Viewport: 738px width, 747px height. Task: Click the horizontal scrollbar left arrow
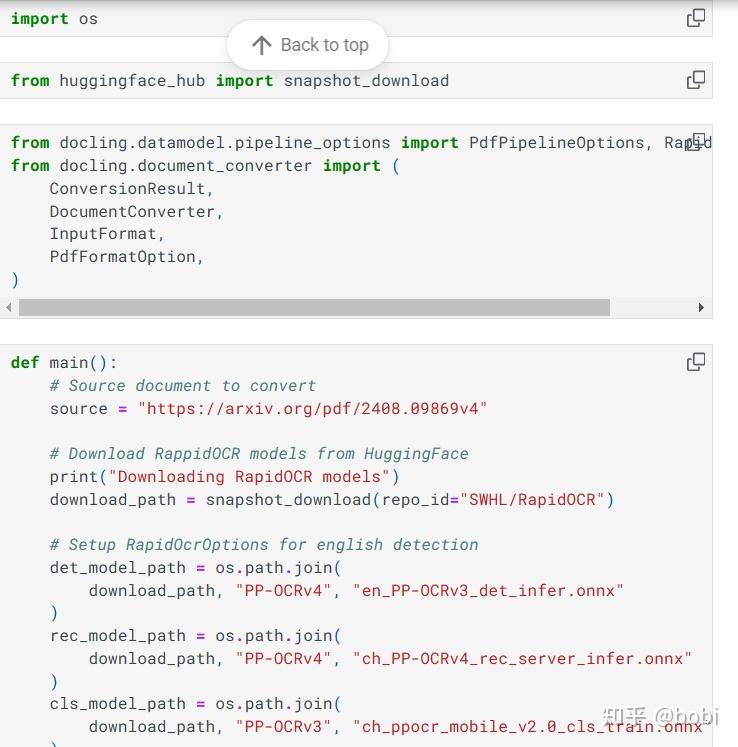pyautogui.click(x=10, y=308)
